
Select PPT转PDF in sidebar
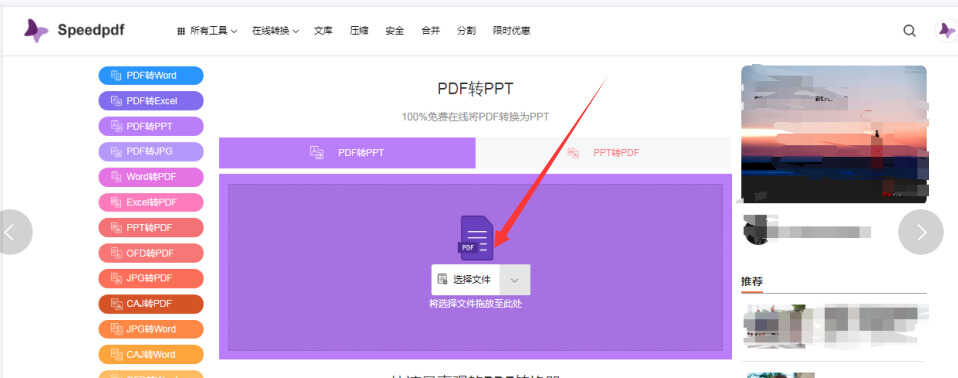[151, 228]
